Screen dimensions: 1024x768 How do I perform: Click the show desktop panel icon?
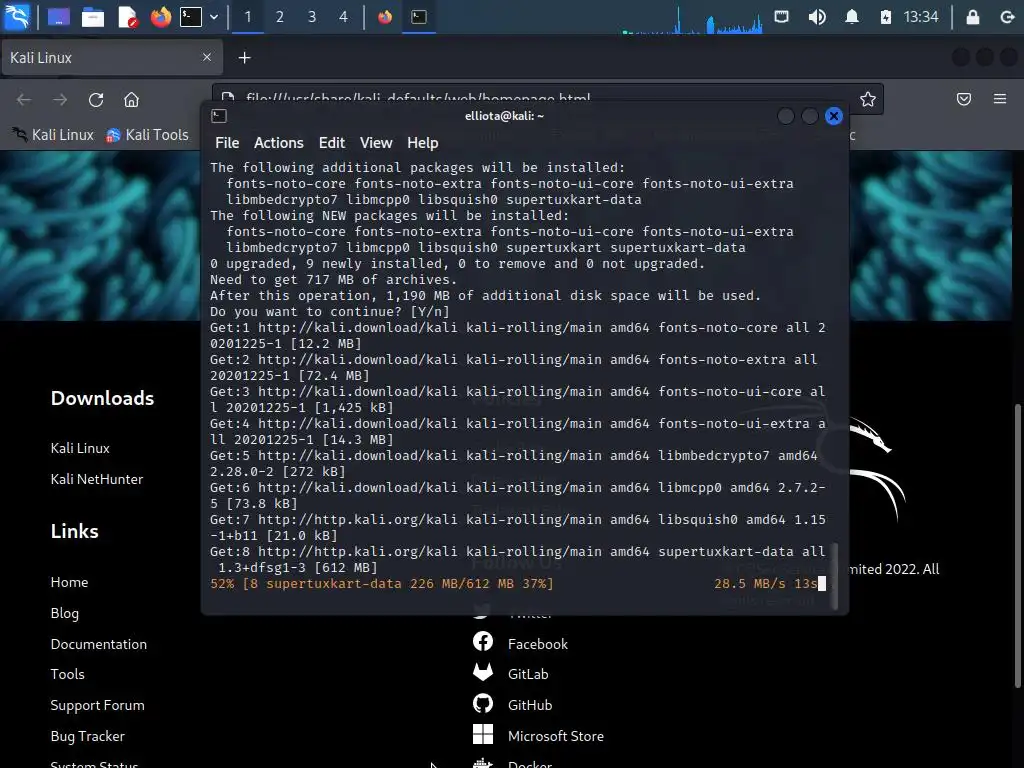59,16
